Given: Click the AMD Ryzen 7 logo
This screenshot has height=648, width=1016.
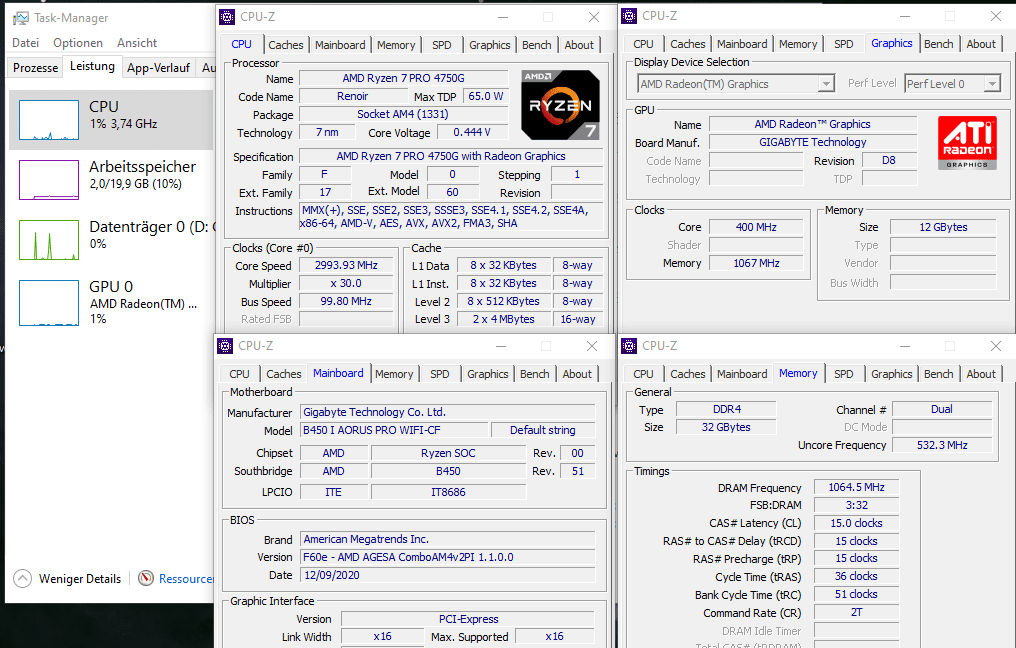Looking at the screenshot, I should pos(560,105).
